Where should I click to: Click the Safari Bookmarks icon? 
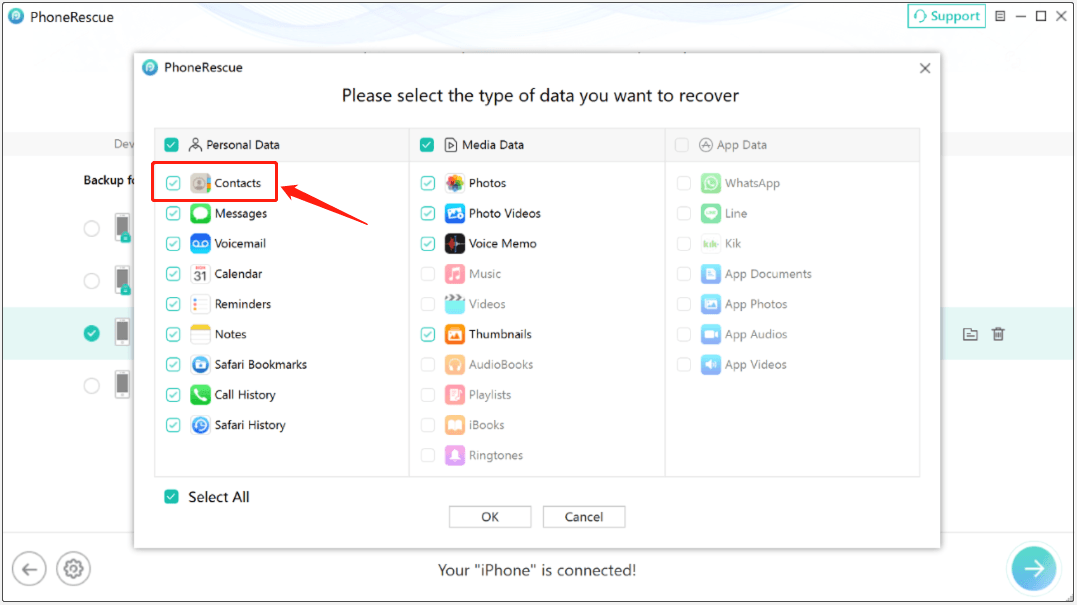coord(200,365)
